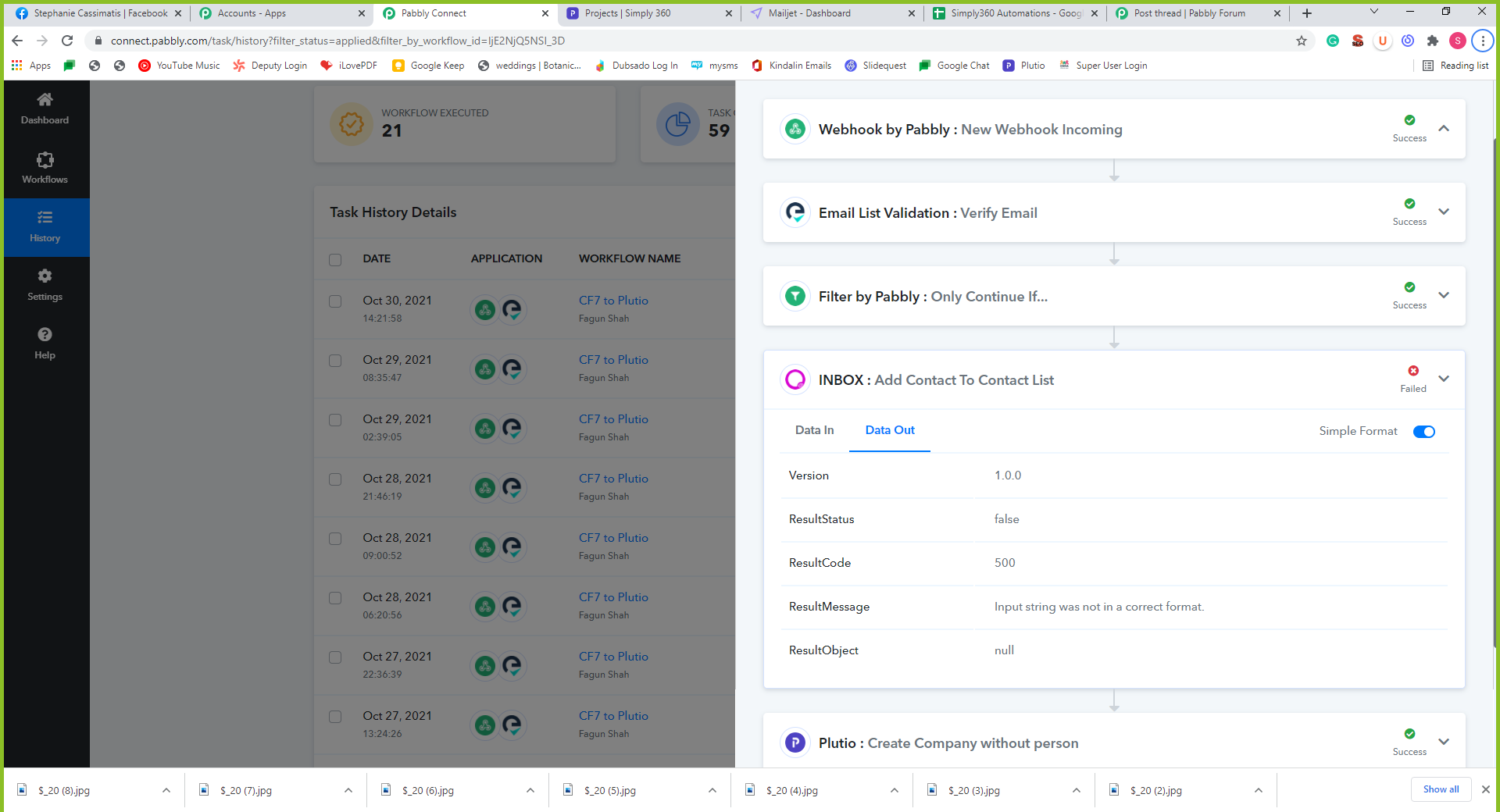Open options for download $_20 (7).jpg
This screenshot has width=1500, height=812.
348,790
